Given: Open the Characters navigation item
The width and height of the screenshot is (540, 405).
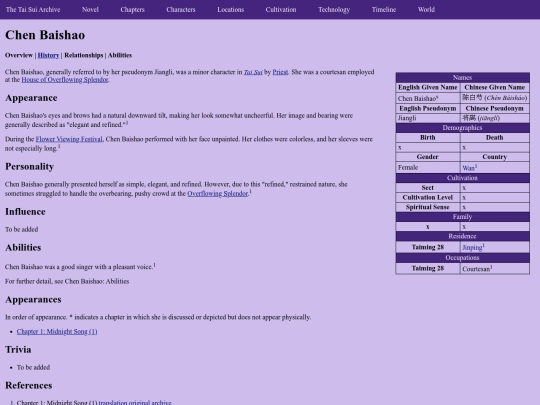Looking at the screenshot, I should (181, 10).
